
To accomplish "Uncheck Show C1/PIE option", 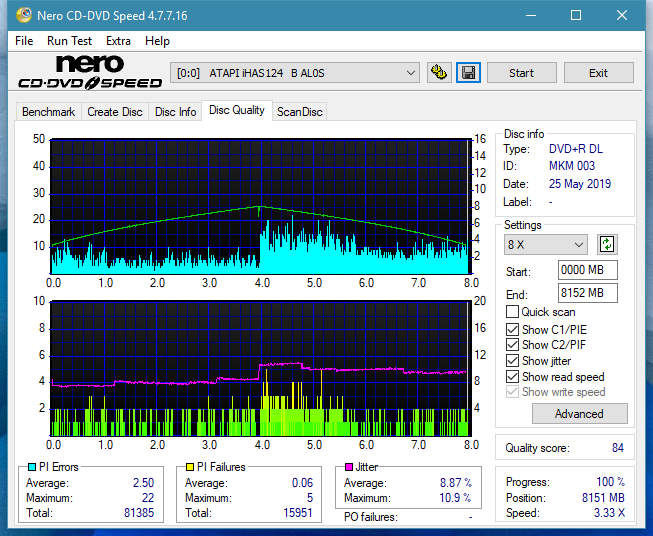I will [512, 329].
